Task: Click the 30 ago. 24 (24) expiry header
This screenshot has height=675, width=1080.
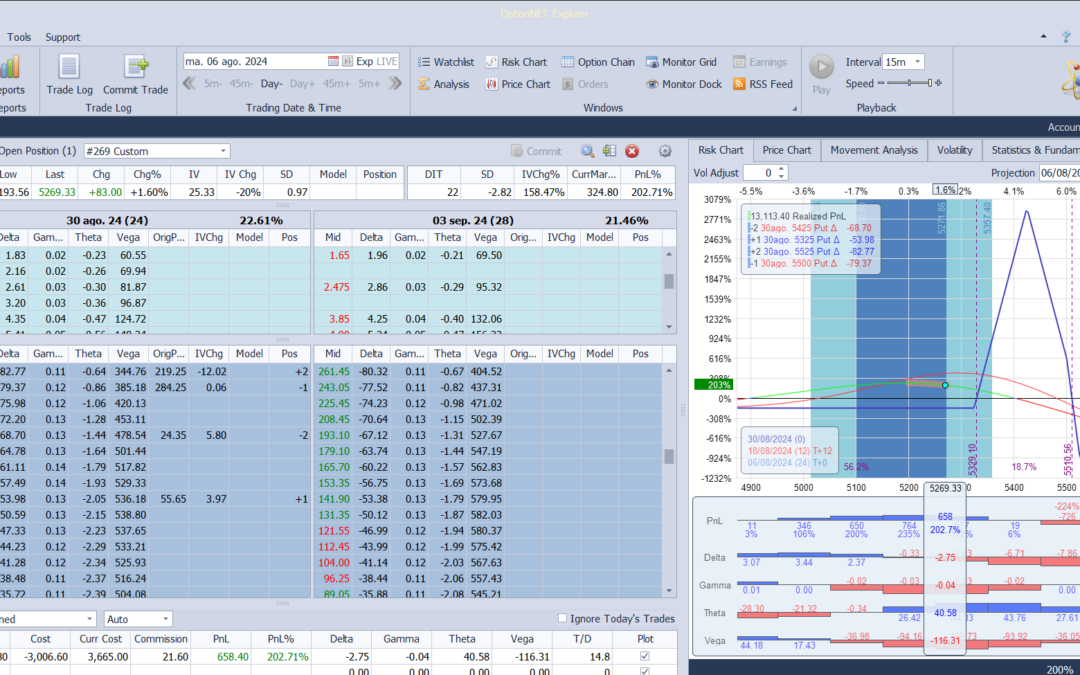Action: [x=107, y=220]
